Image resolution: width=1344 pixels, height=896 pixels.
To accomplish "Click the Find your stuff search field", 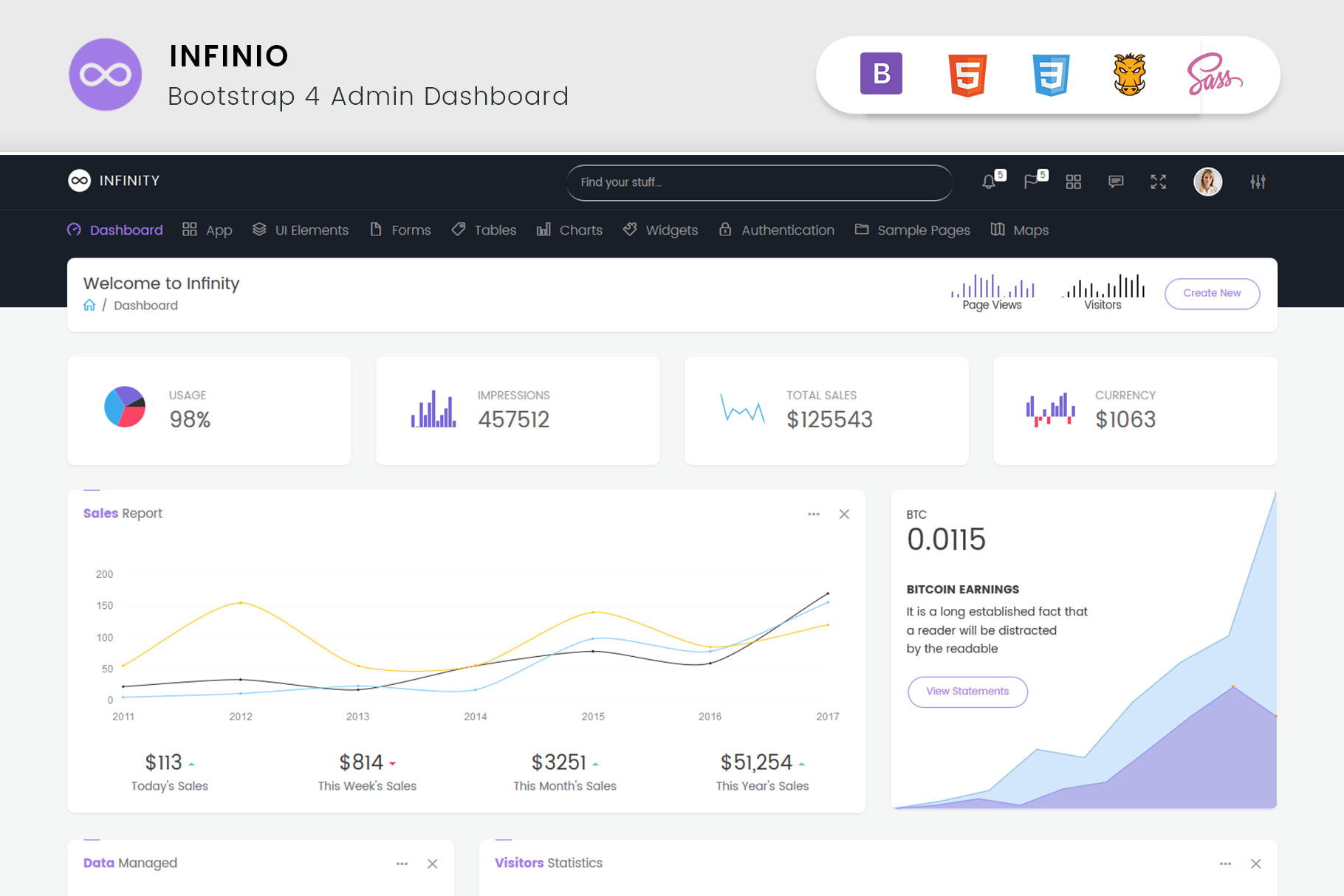I will click(x=758, y=183).
